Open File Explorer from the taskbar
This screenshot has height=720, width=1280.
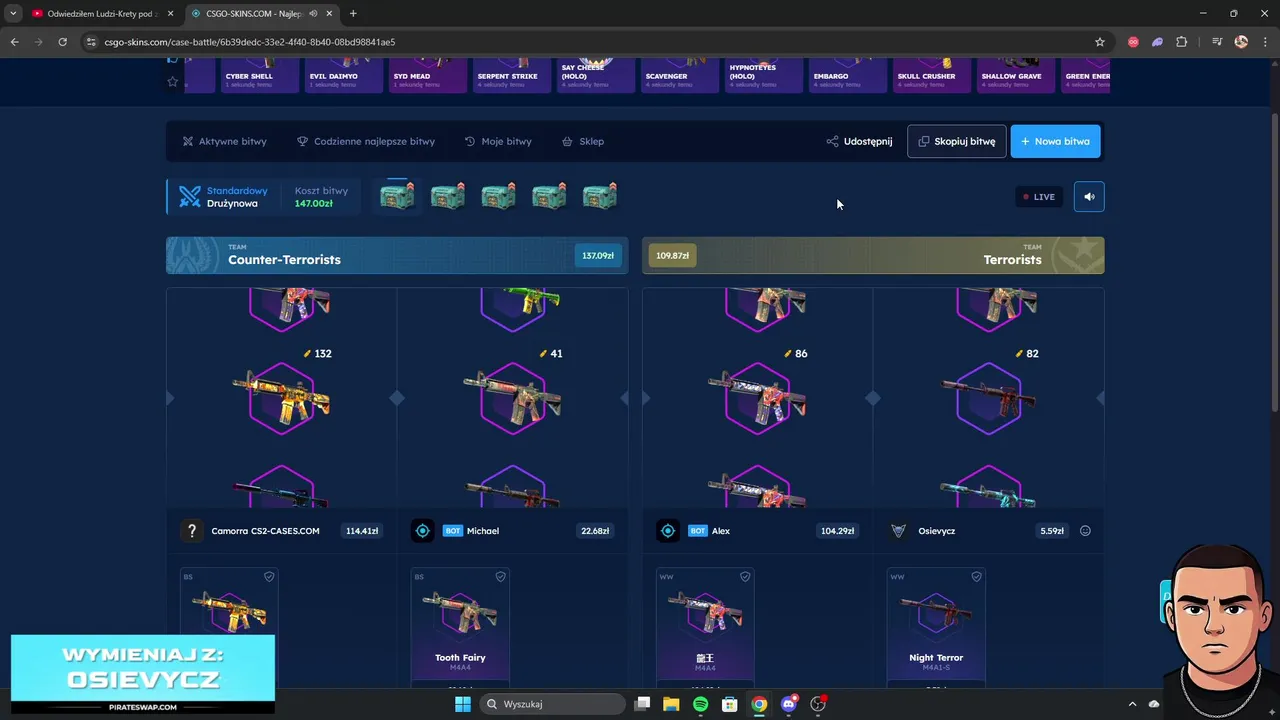click(x=671, y=704)
